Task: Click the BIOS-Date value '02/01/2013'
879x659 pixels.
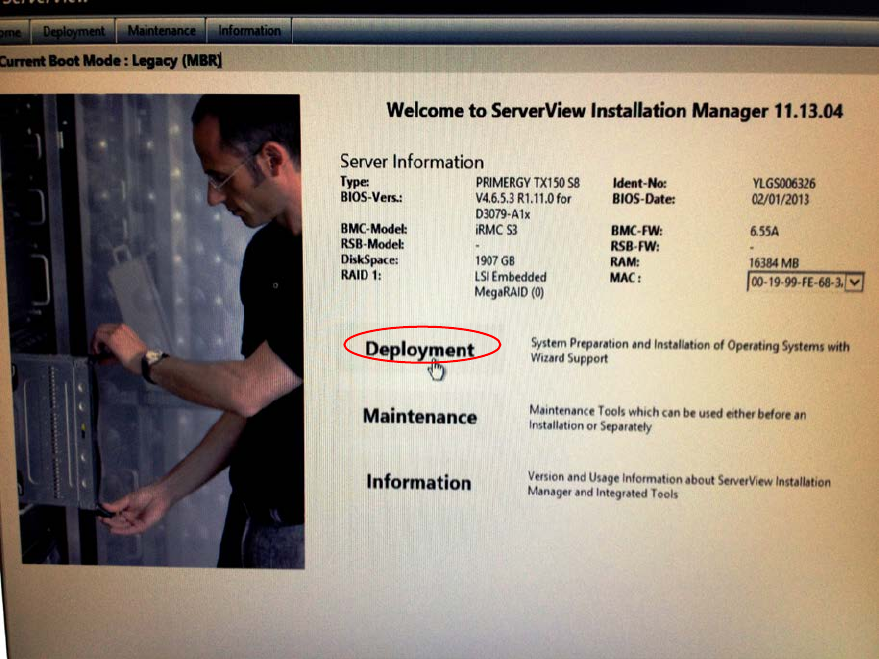Action: (x=780, y=199)
